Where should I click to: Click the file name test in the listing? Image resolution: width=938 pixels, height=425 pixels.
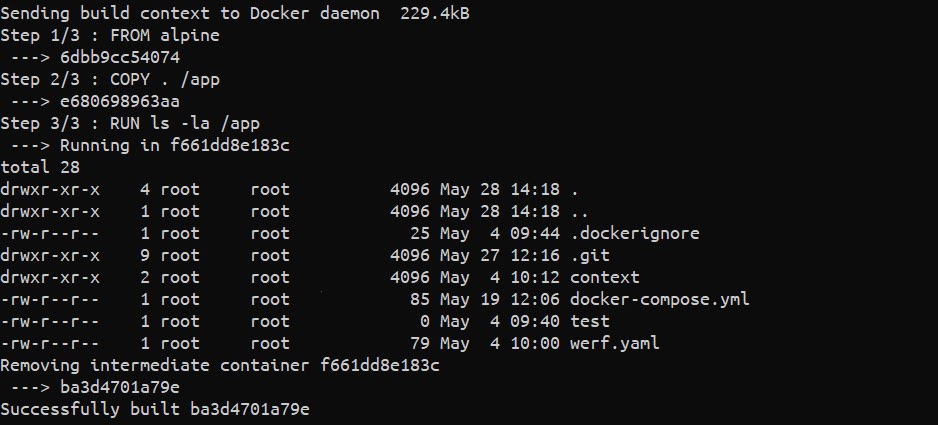click(x=589, y=321)
